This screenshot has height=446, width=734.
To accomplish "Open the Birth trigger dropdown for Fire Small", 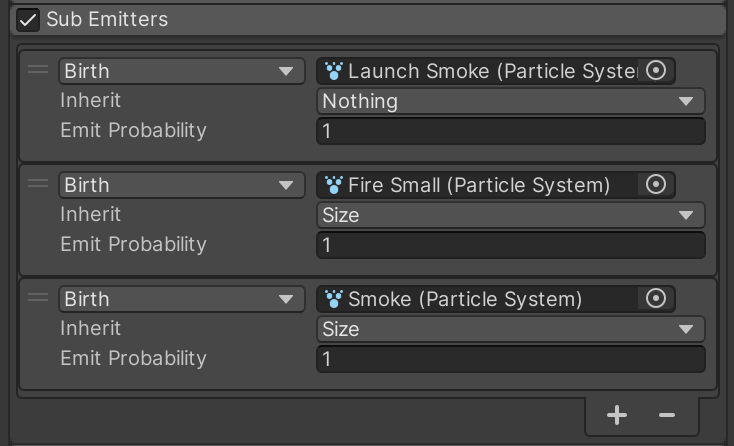I will point(181,185).
